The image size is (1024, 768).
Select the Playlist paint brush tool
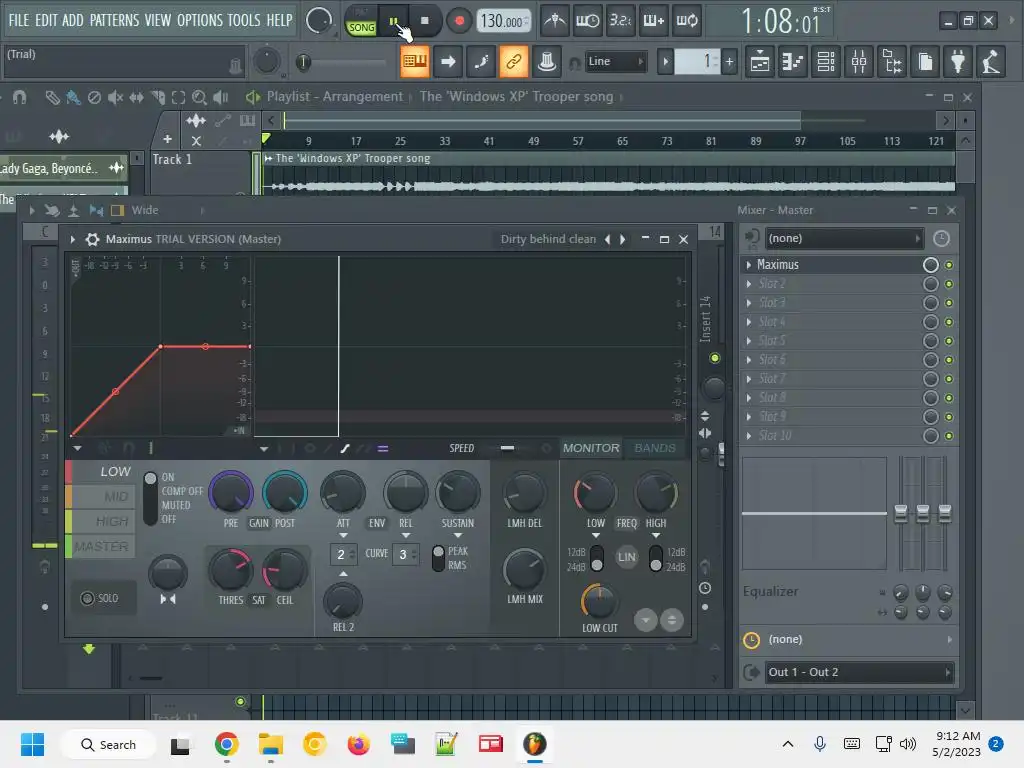[x=73, y=98]
